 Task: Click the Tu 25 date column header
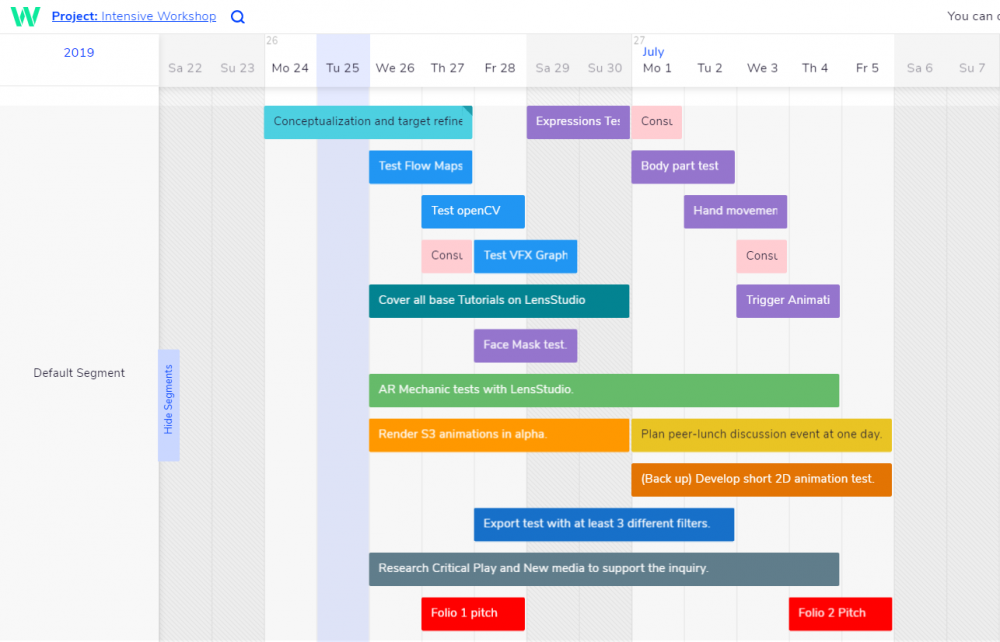(342, 68)
